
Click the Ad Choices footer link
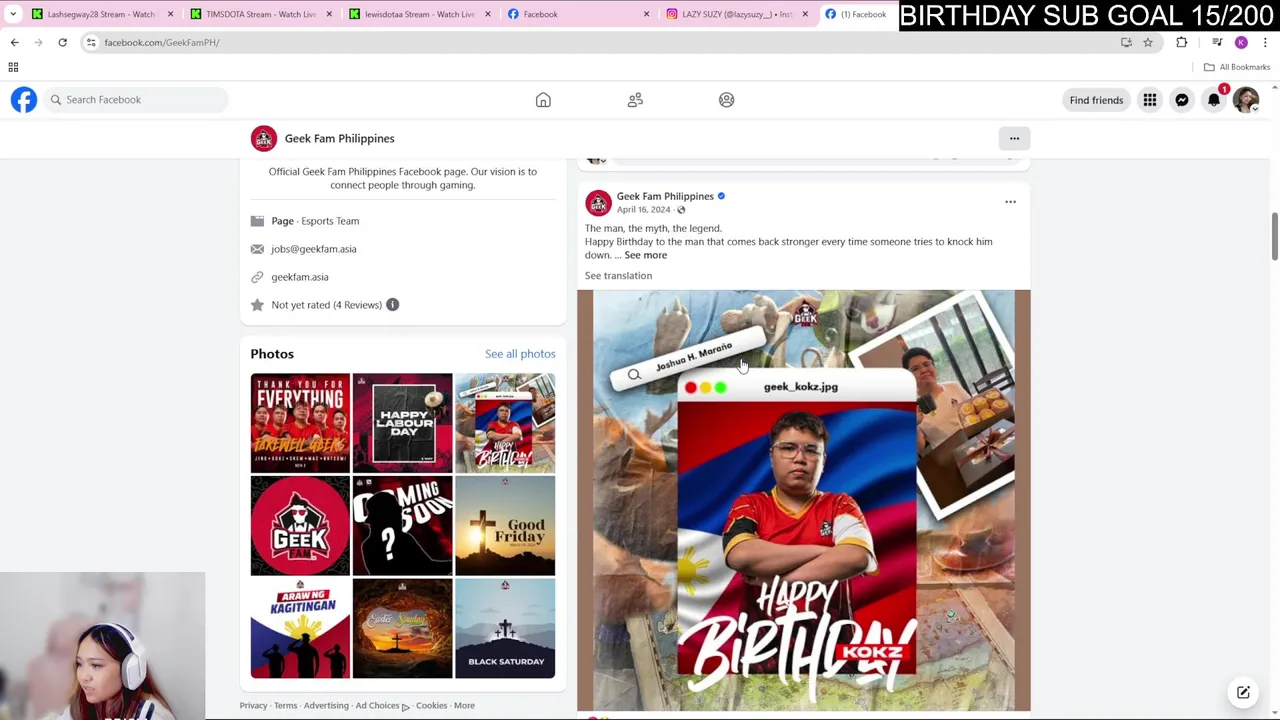click(382, 706)
